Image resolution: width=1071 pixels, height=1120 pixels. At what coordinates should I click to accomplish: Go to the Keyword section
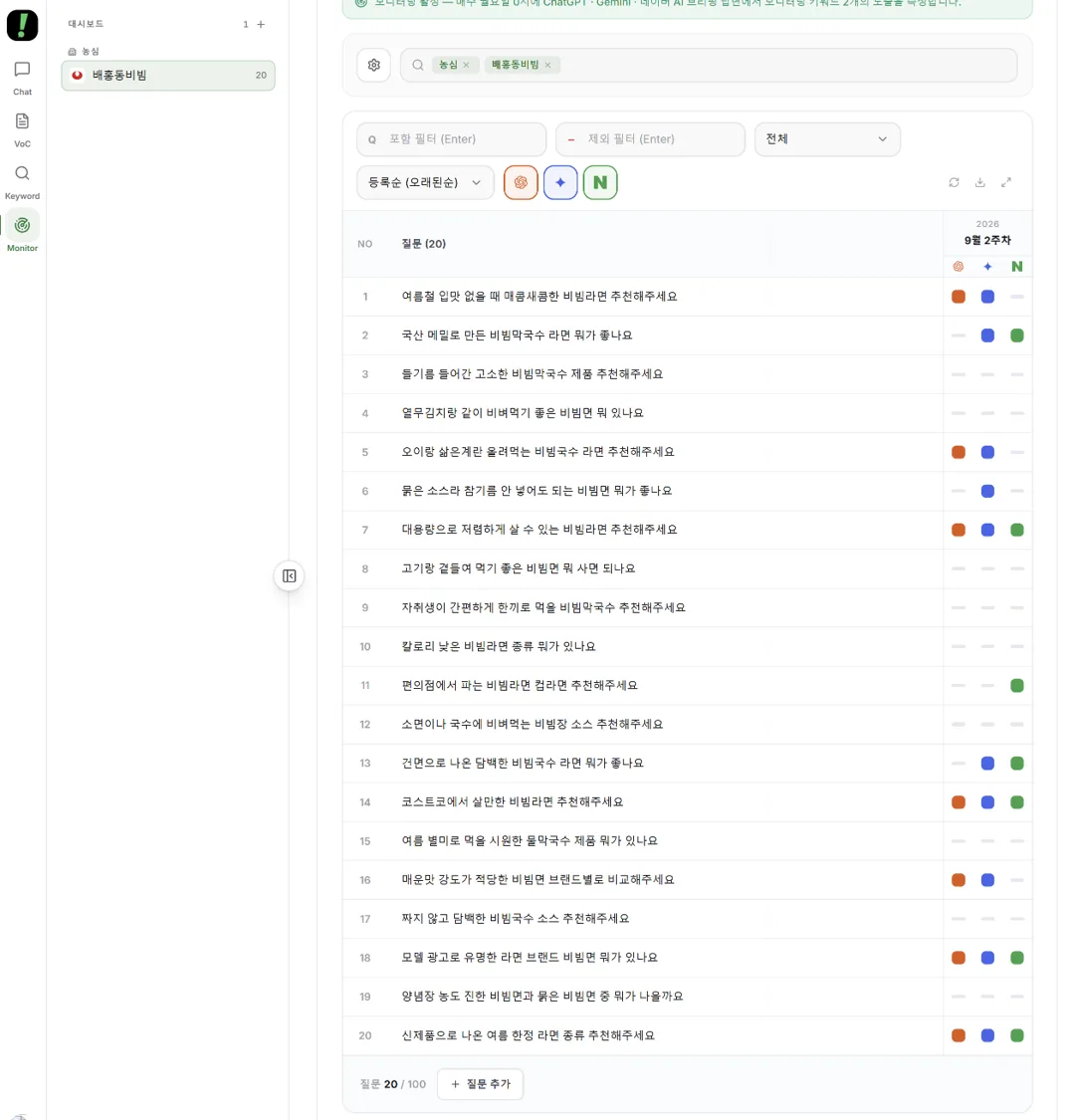pos(22,182)
